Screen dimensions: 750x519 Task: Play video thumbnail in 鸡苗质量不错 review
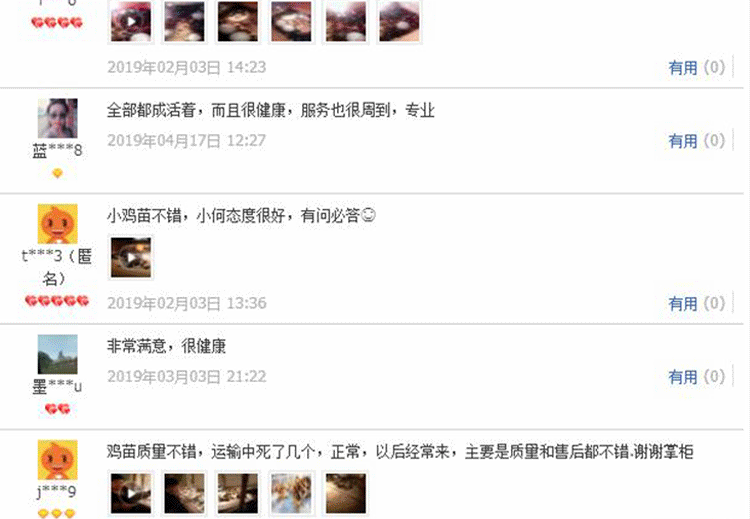click(x=131, y=494)
